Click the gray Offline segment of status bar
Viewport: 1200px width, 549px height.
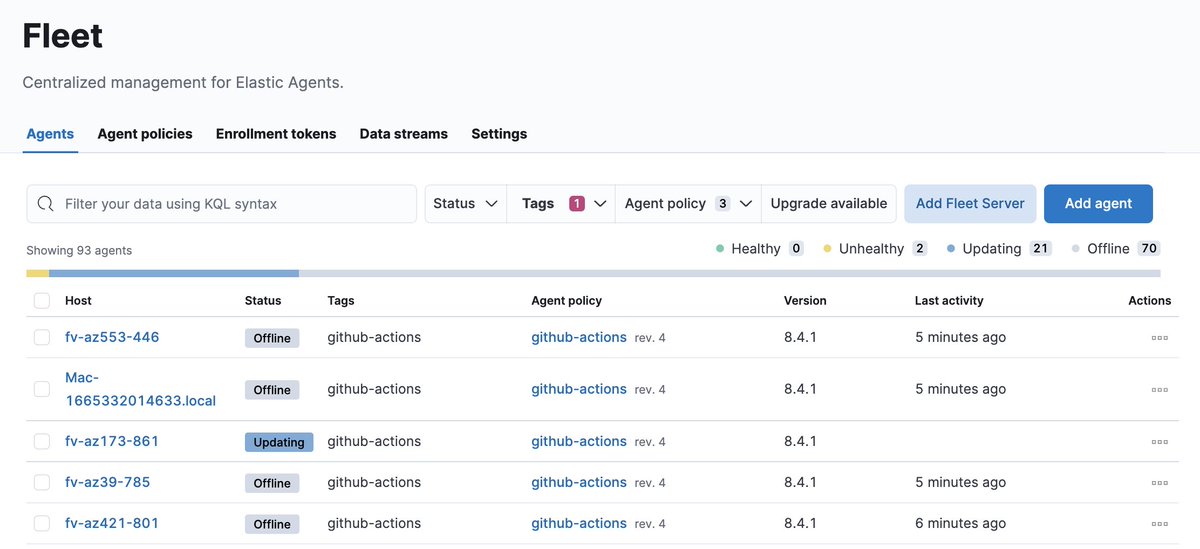tap(730, 273)
